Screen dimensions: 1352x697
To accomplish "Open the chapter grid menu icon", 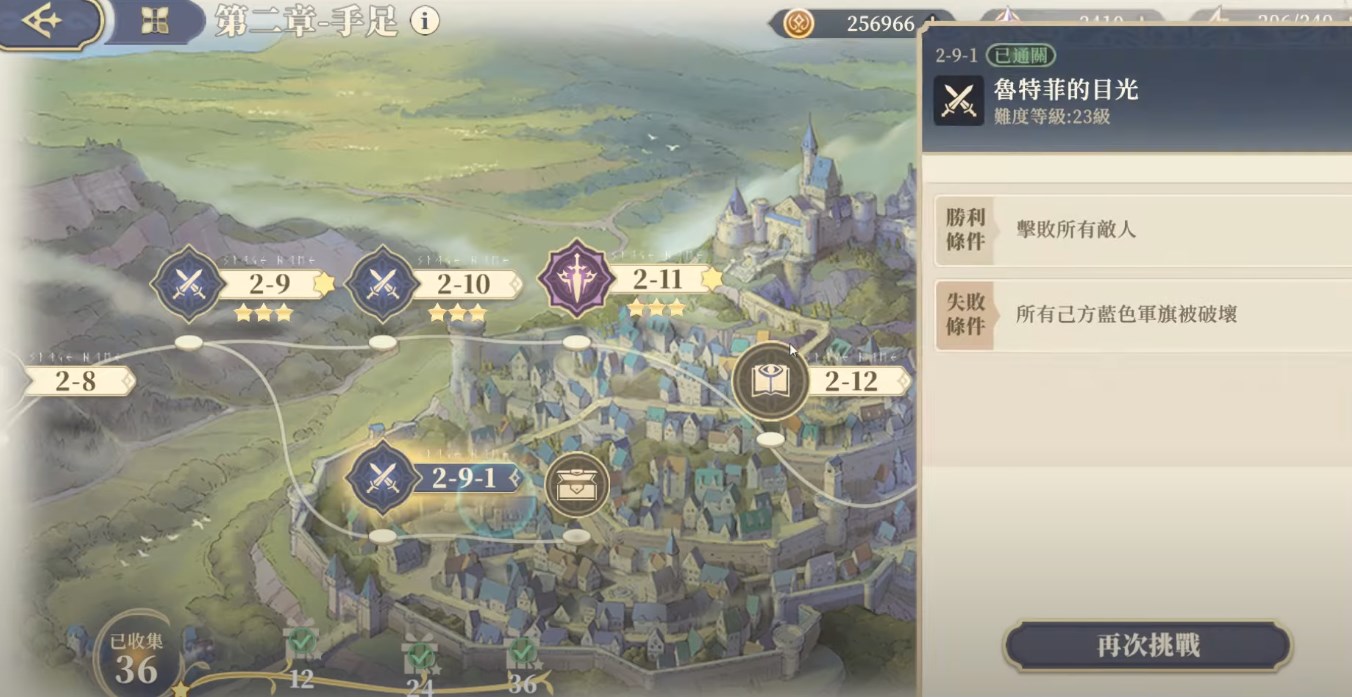I will click(x=155, y=22).
